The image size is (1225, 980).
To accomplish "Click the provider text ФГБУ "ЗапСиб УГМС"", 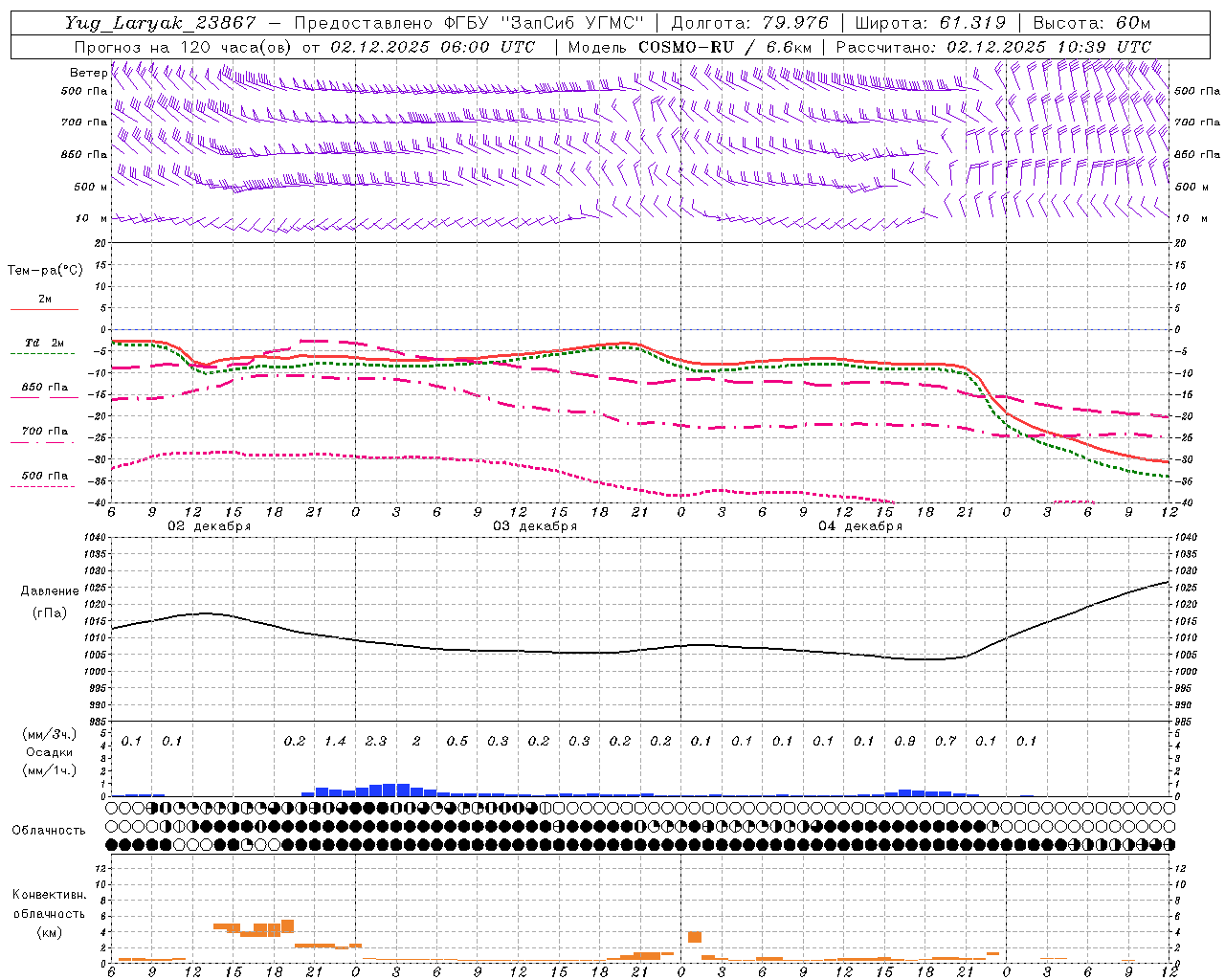I will coord(544,23).
